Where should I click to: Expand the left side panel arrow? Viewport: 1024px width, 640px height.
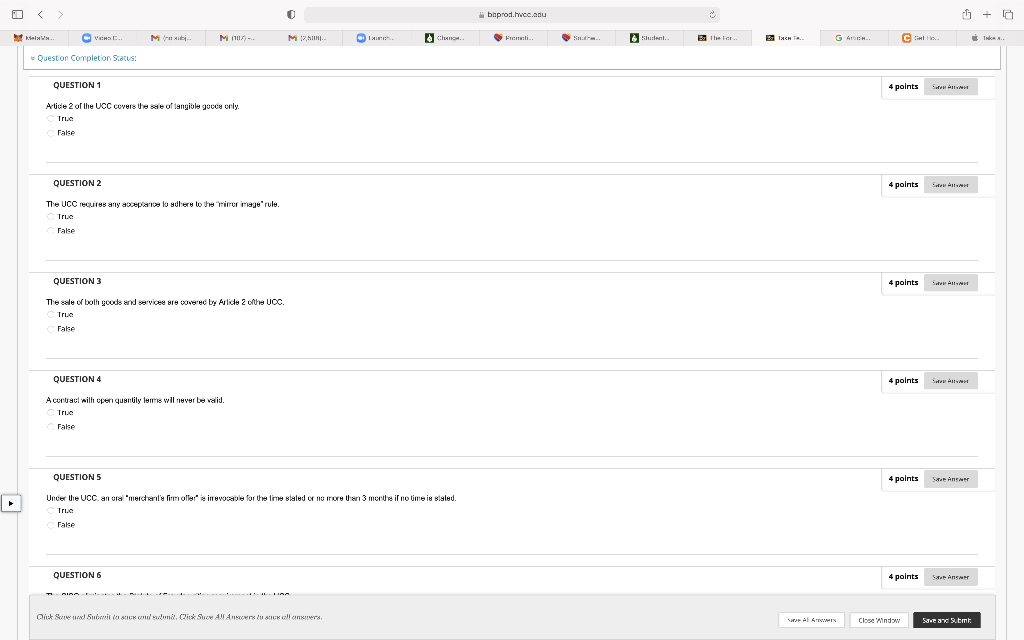[x=10, y=504]
